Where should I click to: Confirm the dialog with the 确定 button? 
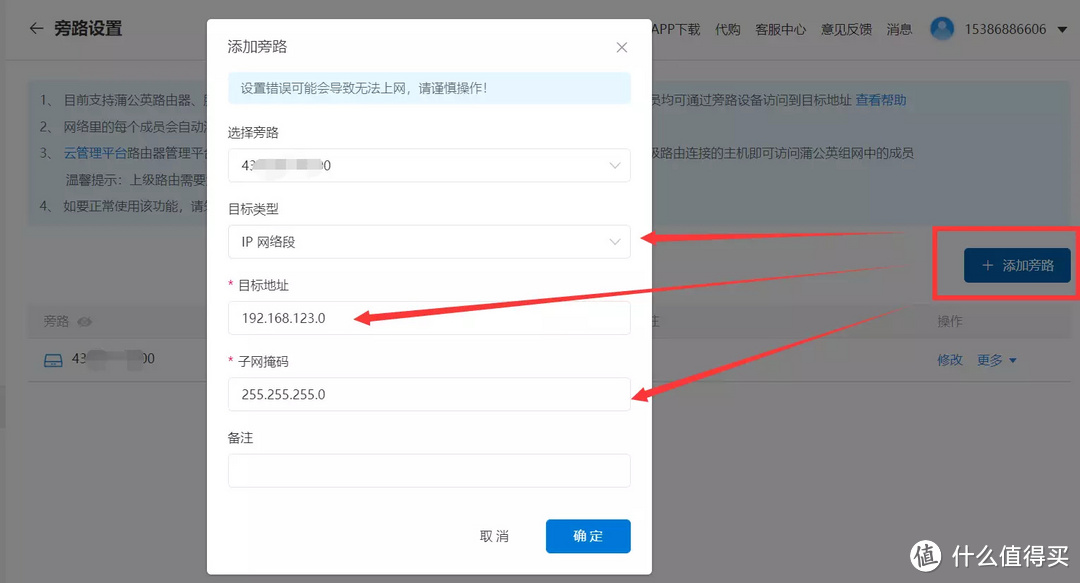588,536
